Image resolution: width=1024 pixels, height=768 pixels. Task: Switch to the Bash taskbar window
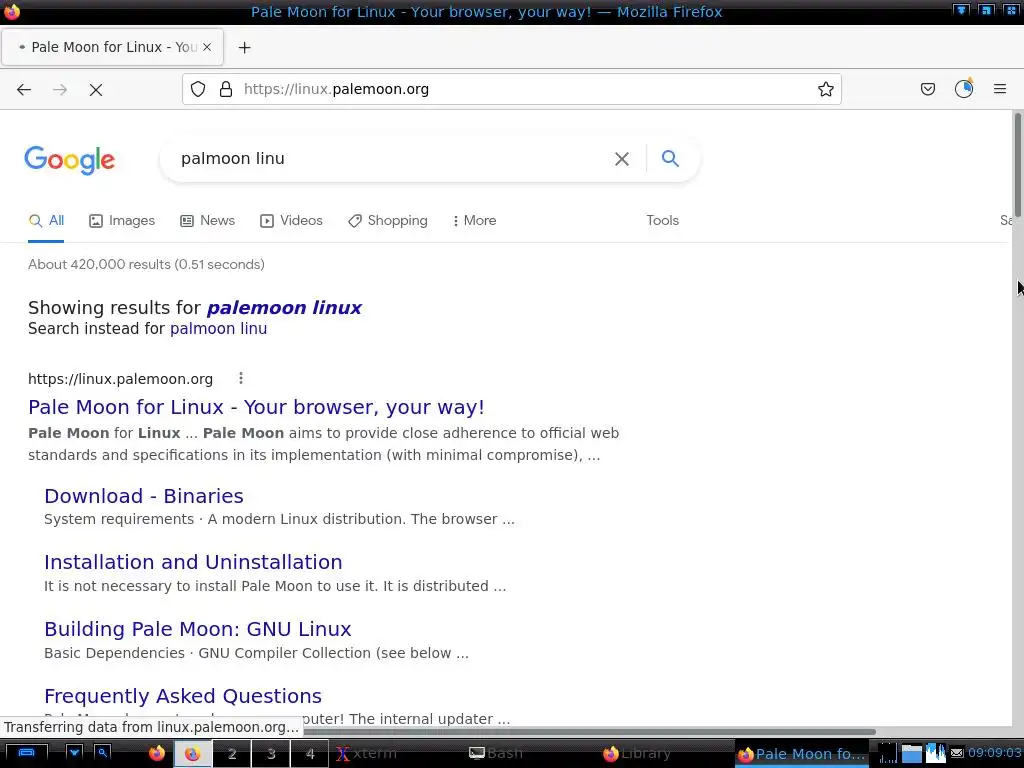tap(496, 754)
